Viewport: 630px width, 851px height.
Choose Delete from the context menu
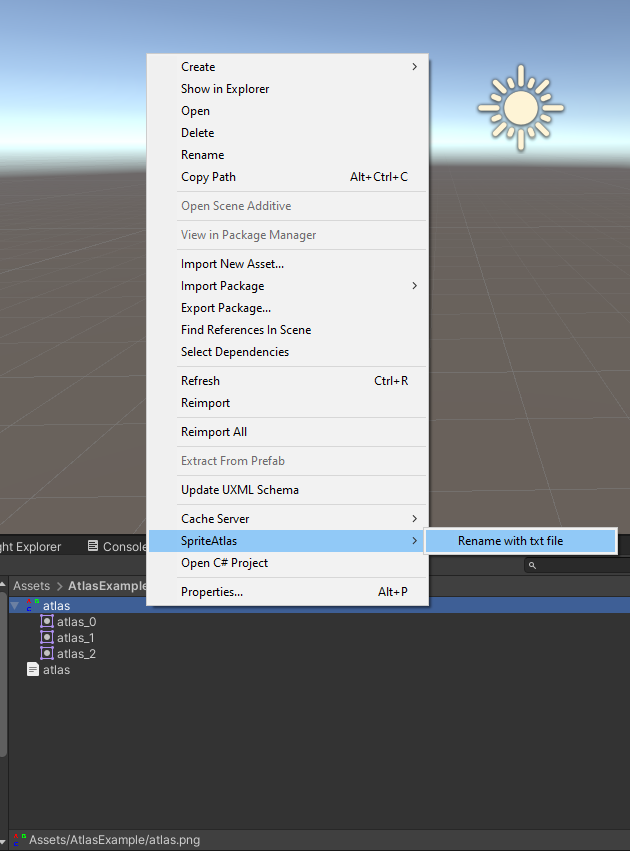[288, 133]
